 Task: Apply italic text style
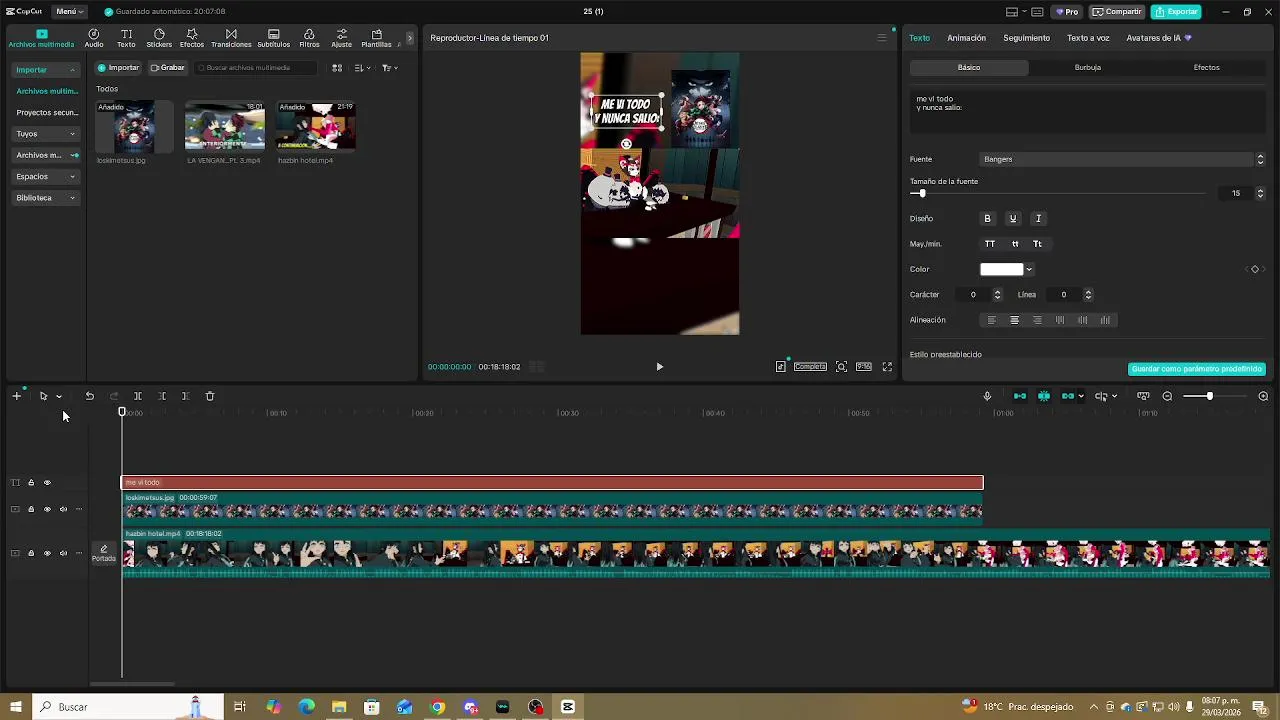pos(1038,218)
